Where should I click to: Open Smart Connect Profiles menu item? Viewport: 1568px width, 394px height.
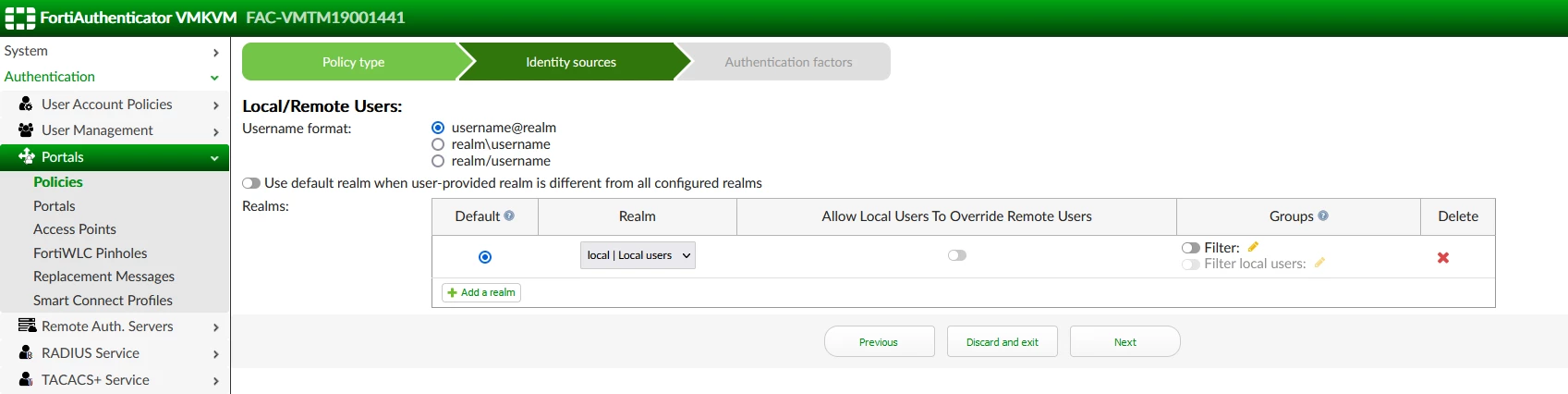point(103,301)
